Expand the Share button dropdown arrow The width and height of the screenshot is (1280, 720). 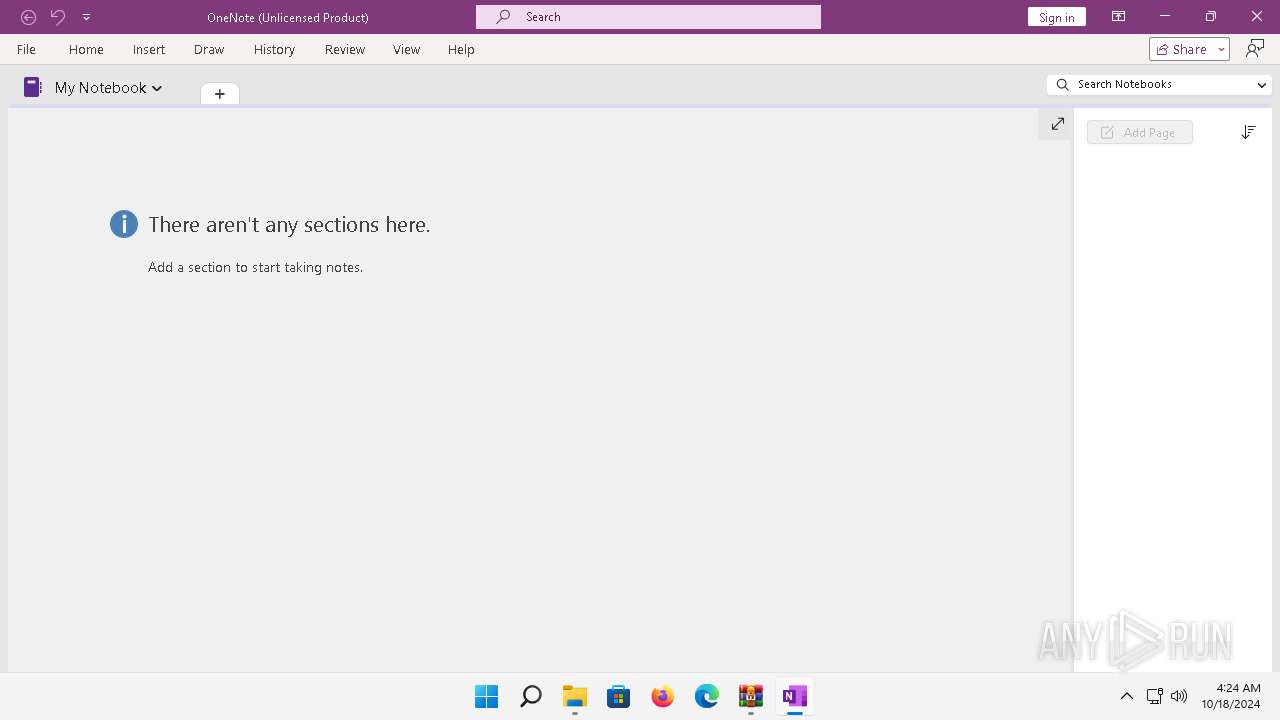pyautogui.click(x=1221, y=49)
